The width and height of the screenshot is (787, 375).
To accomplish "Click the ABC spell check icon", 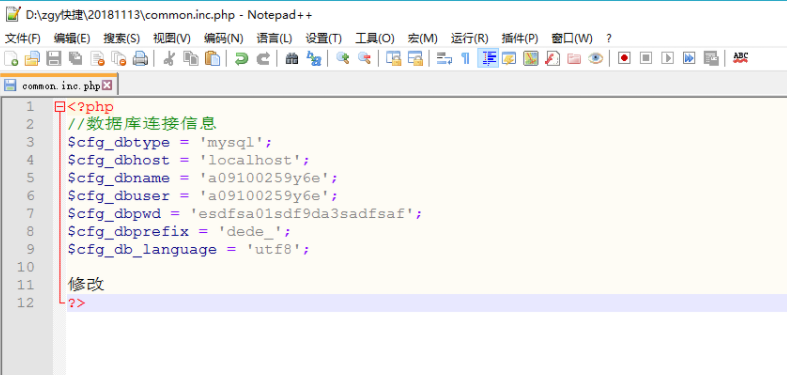I will 740,58.
